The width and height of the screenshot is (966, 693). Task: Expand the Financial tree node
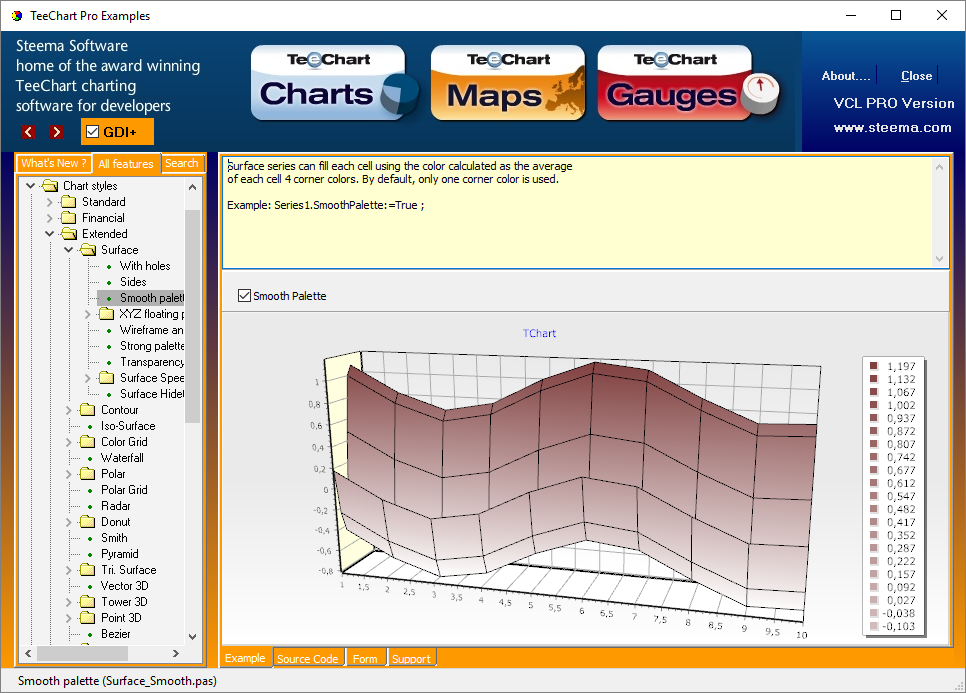(49, 217)
